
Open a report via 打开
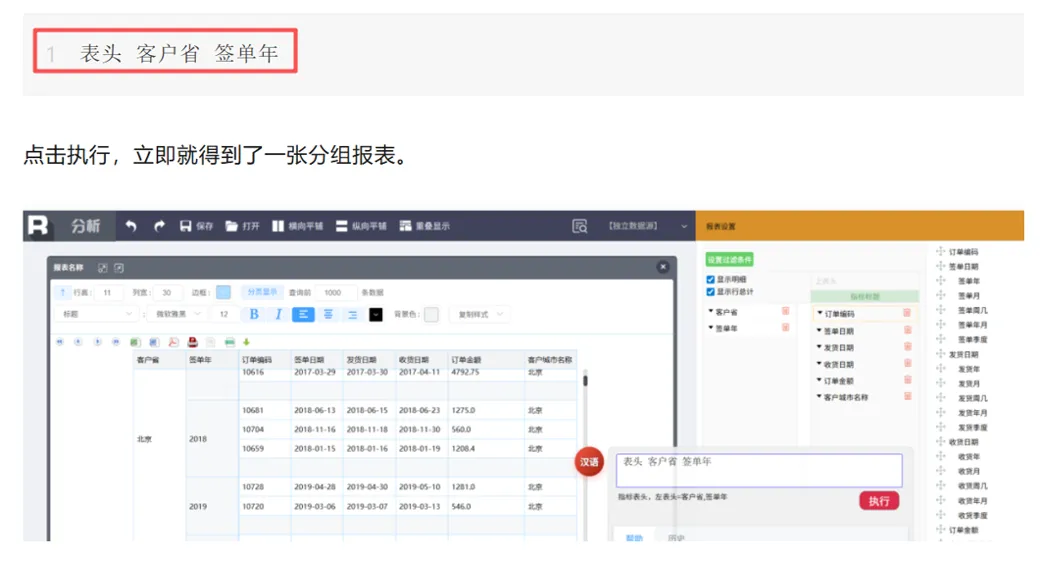point(242,226)
